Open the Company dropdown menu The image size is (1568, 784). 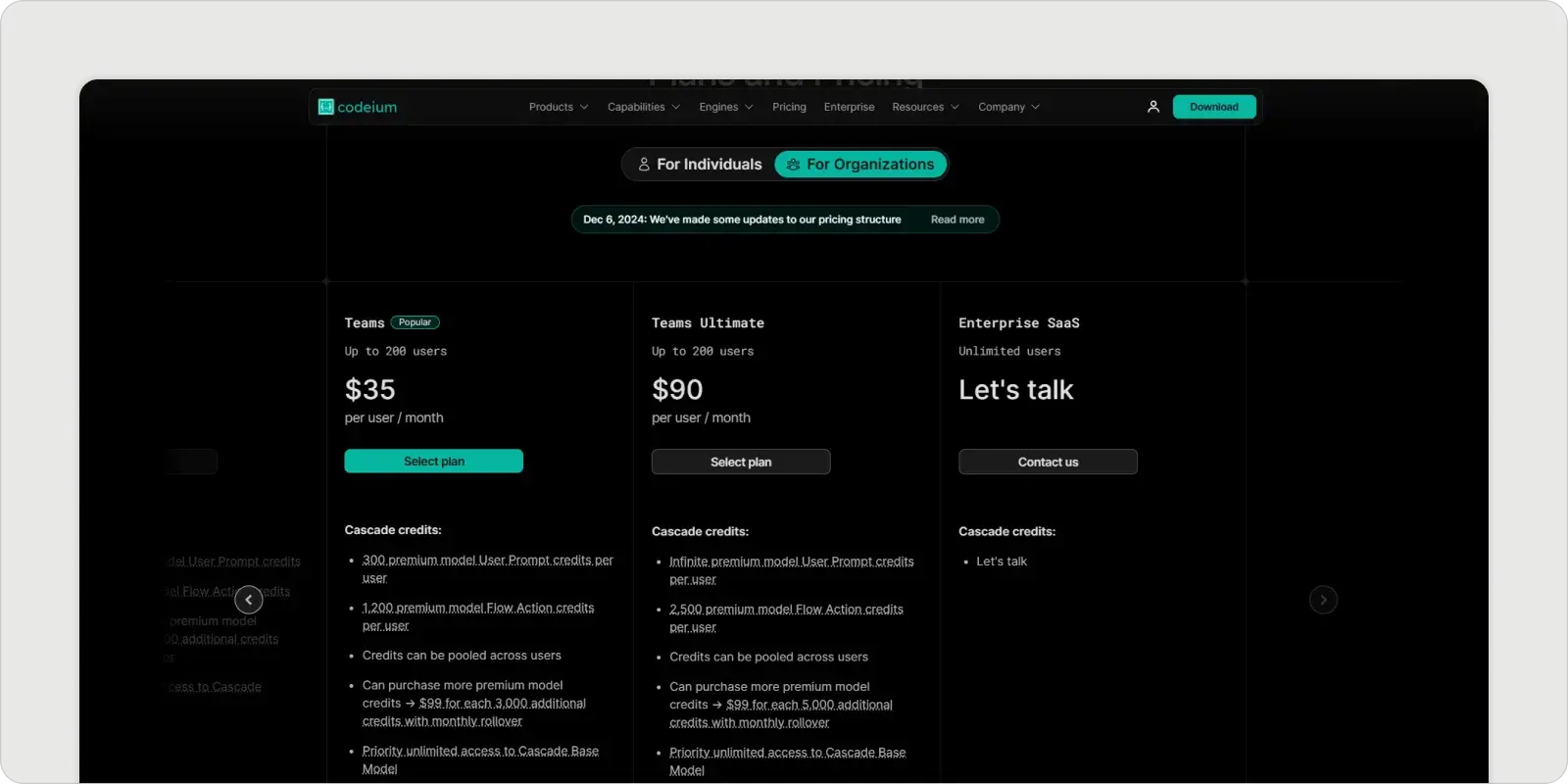point(1007,107)
